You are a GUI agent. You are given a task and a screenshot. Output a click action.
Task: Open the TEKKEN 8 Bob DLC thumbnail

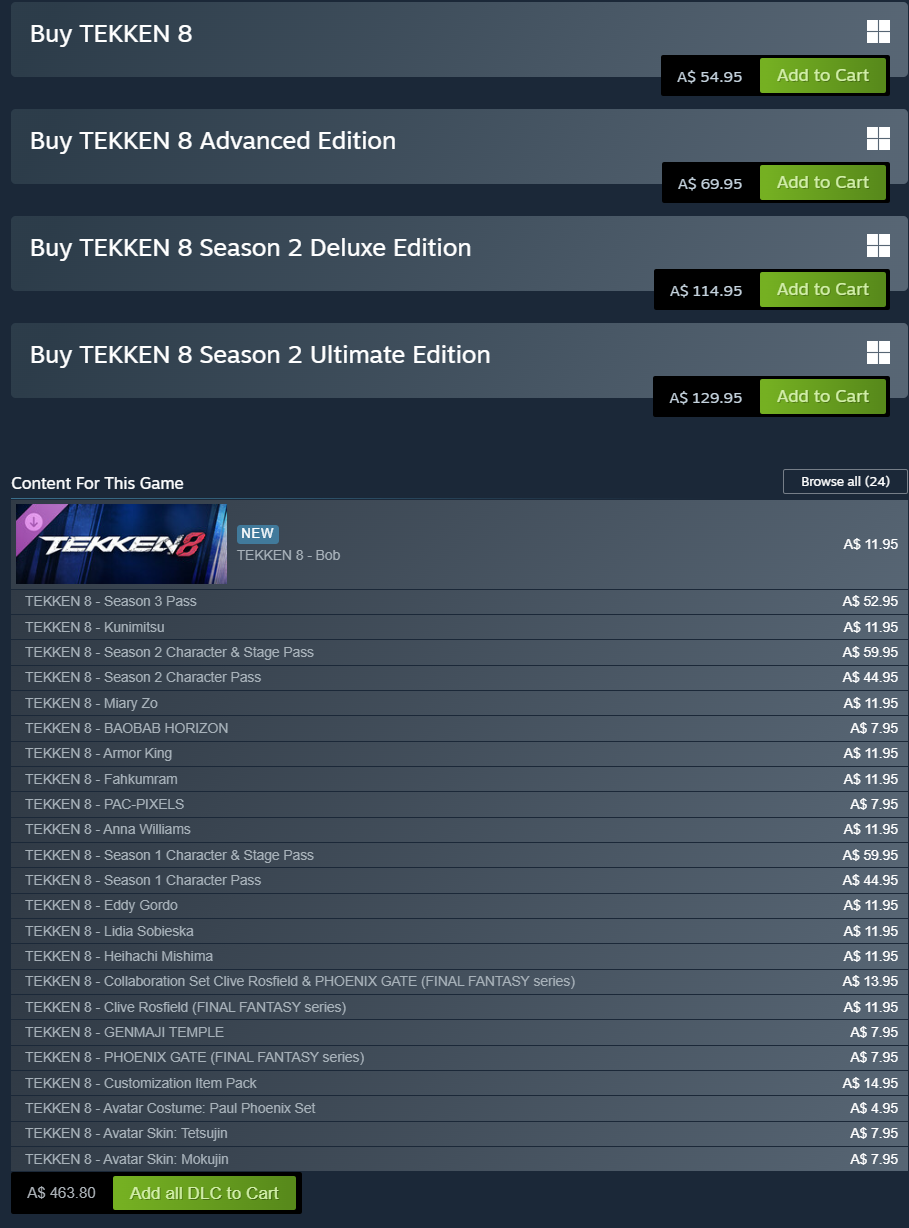[x=122, y=544]
